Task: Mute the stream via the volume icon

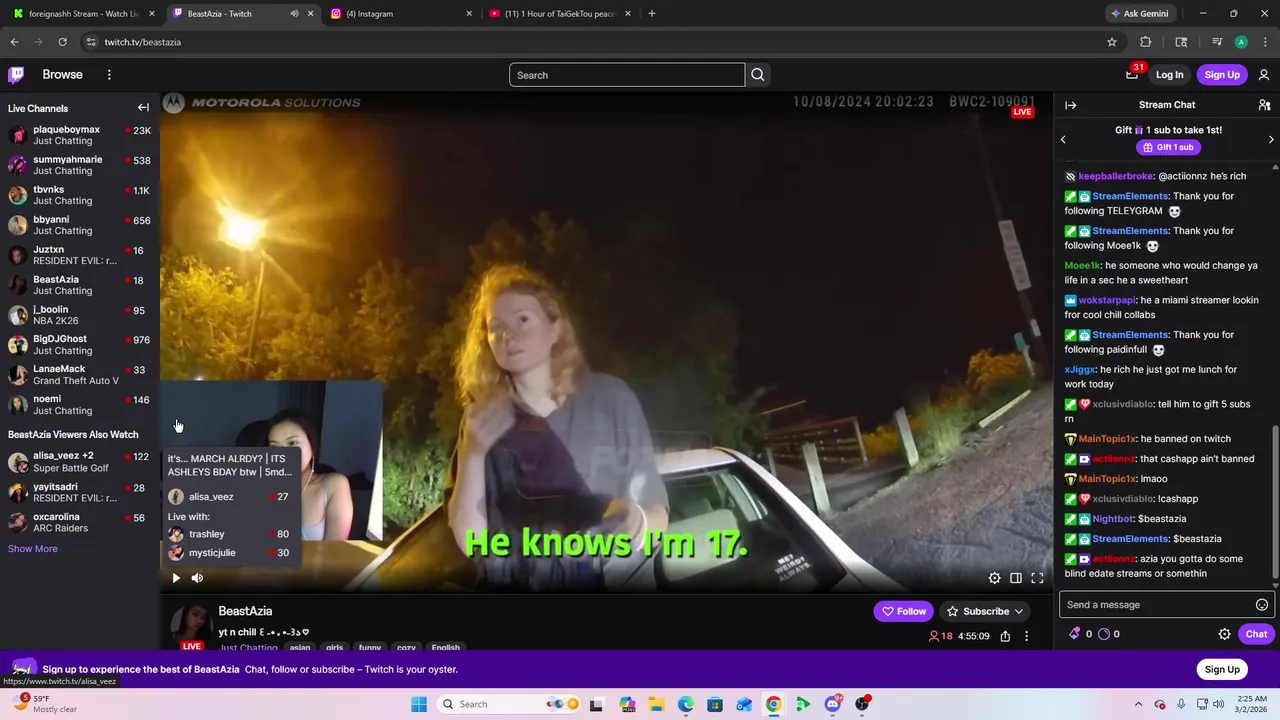Action: 197,578
